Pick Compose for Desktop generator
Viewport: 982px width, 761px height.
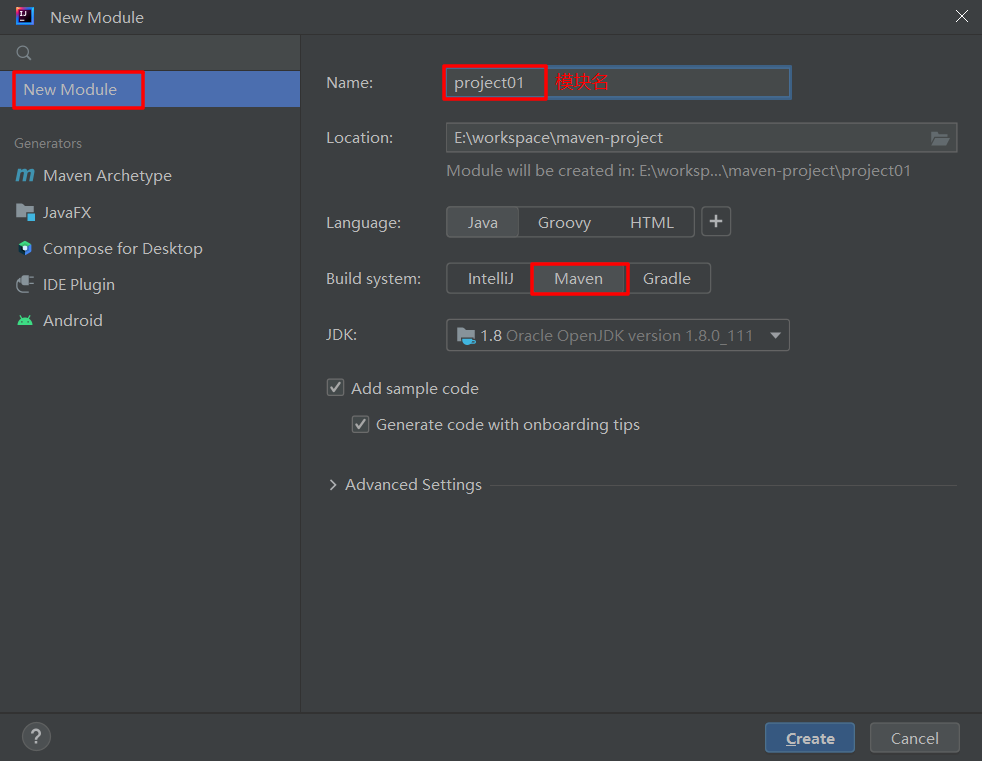[x=123, y=249]
